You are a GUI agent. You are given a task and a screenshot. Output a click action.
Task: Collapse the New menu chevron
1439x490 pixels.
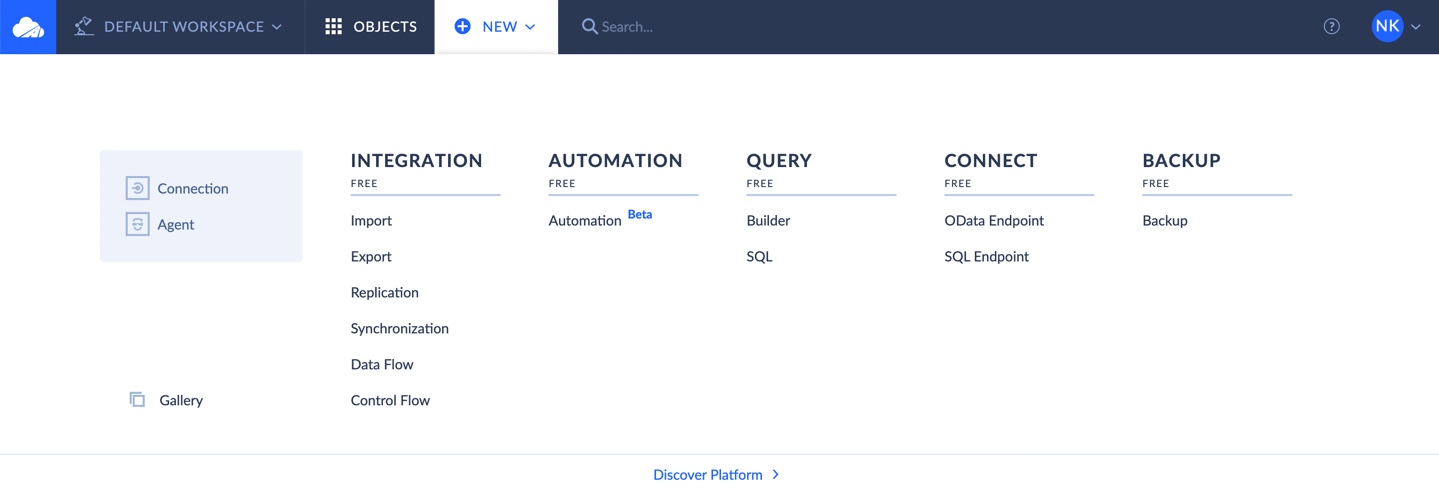(x=530, y=27)
